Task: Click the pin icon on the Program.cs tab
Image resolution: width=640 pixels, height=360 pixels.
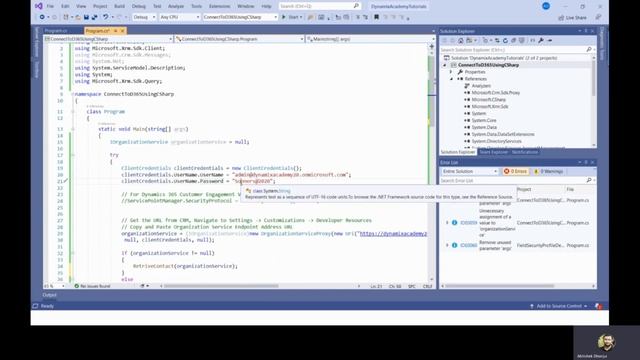Action: pos(116,31)
